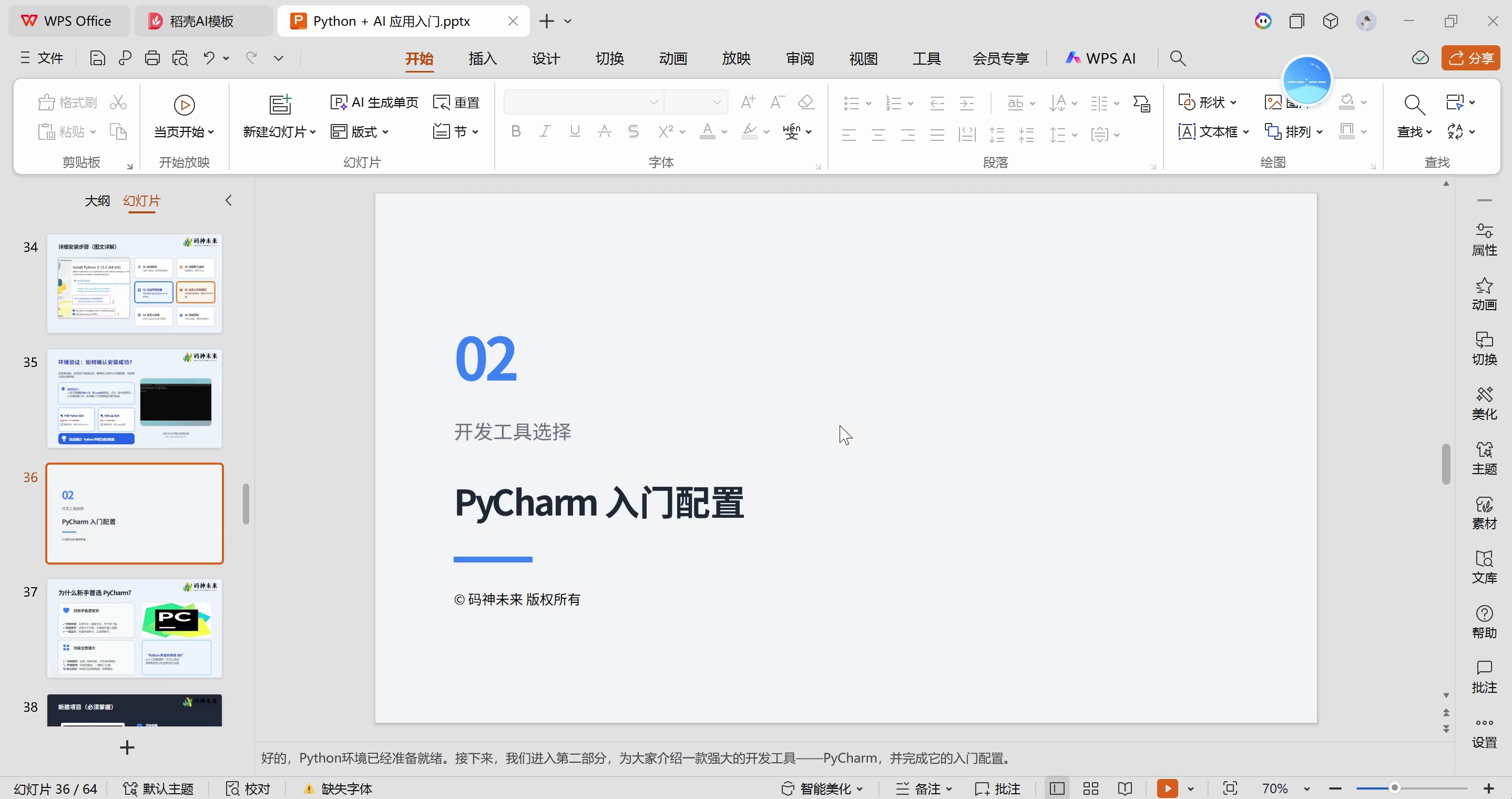Switch to 设计 ribbon tab
This screenshot has width=1512, height=799.
pyautogui.click(x=546, y=58)
